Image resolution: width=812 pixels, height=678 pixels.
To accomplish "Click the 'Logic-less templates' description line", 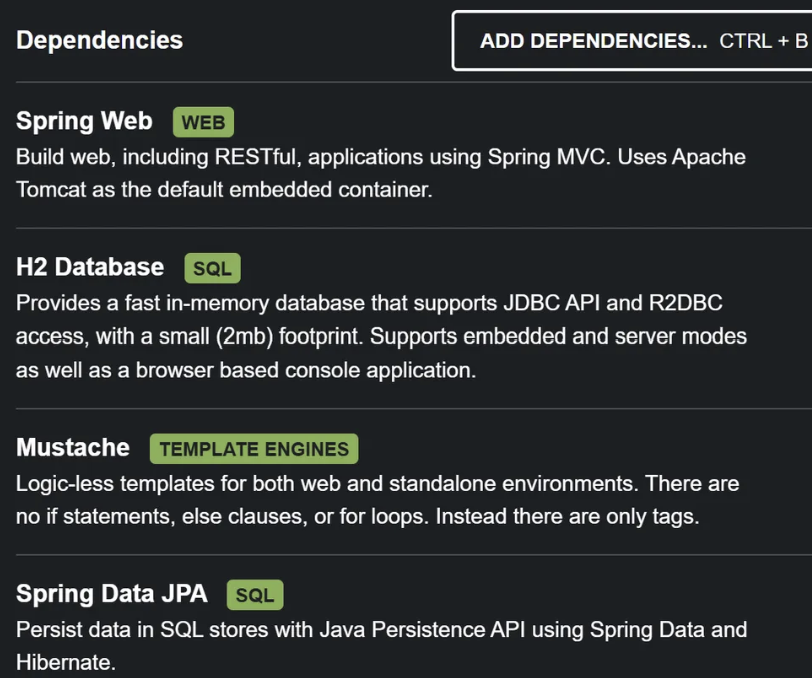I will (x=377, y=484).
